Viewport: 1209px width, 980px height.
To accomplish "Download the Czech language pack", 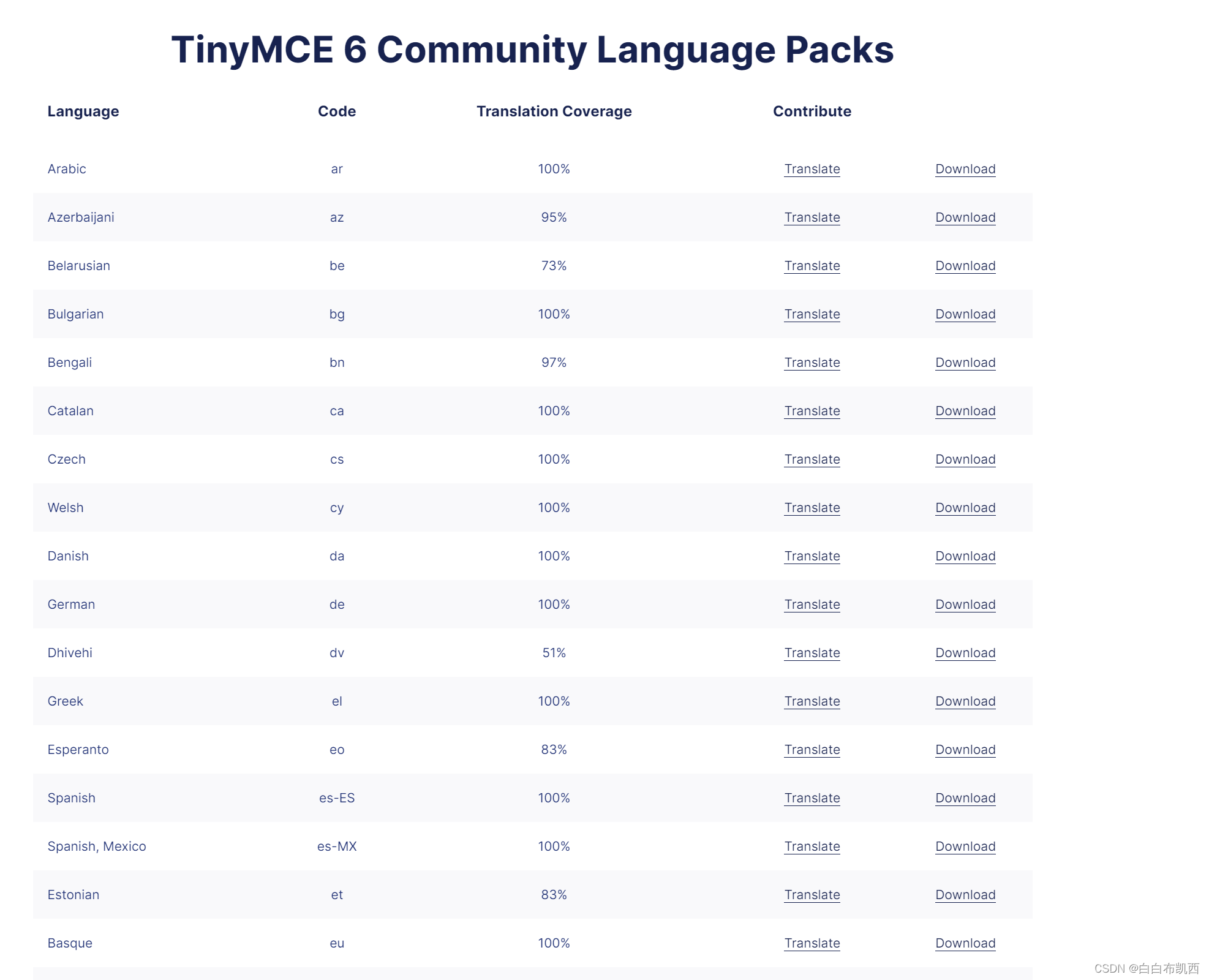I will click(965, 459).
